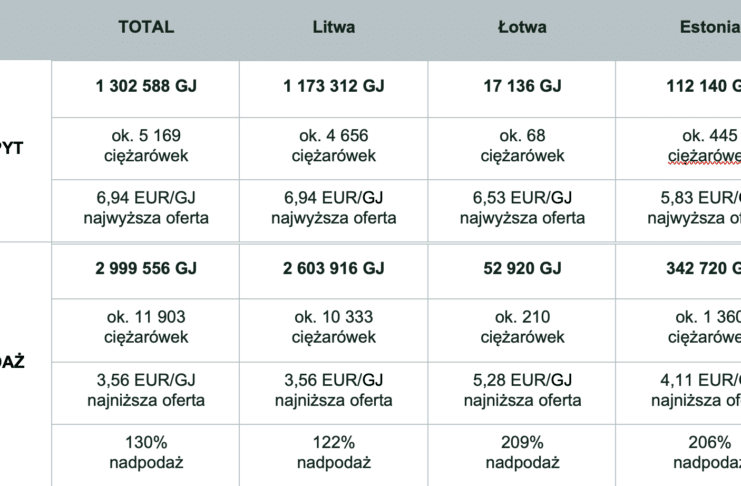741x486 pixels.
Task: Click the 52 920 GJ cell
Action: (522, 271)
